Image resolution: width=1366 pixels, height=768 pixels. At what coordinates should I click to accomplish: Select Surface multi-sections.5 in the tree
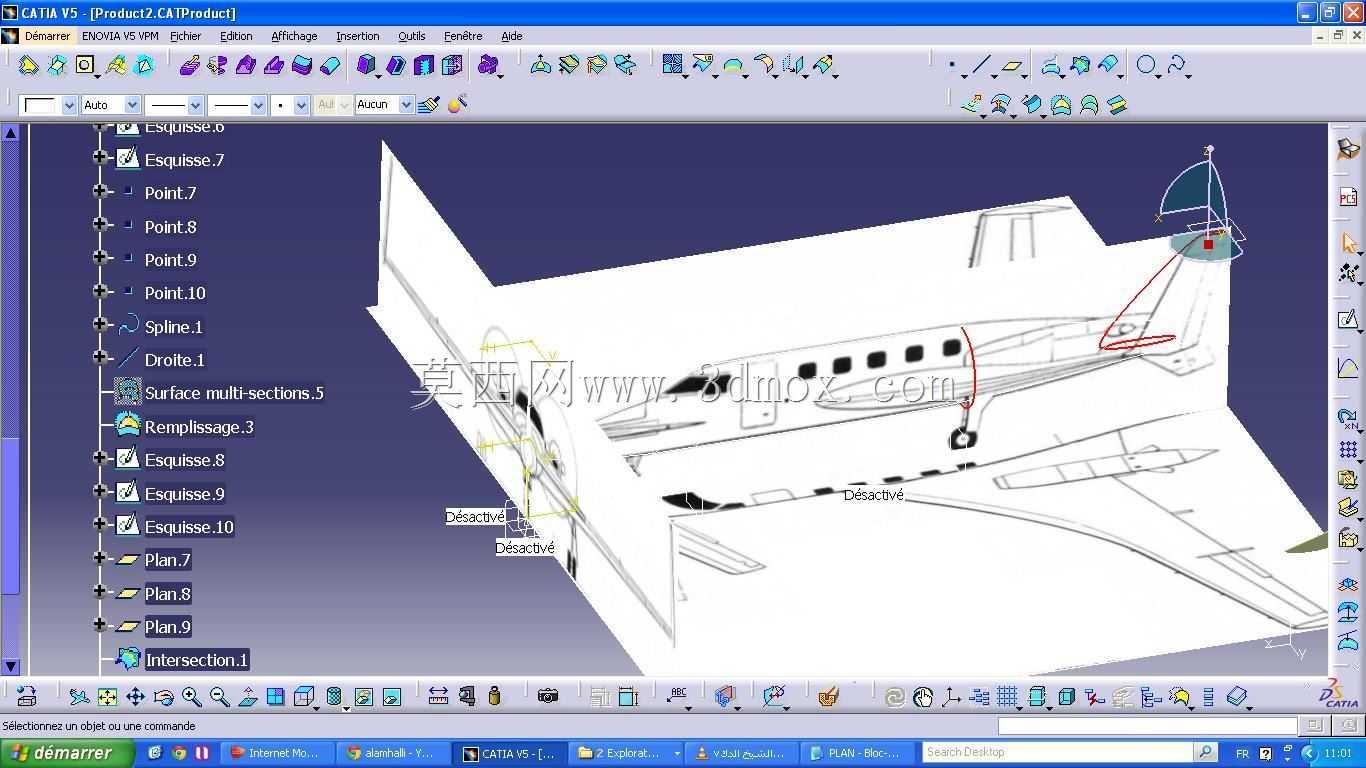(233, 393)
